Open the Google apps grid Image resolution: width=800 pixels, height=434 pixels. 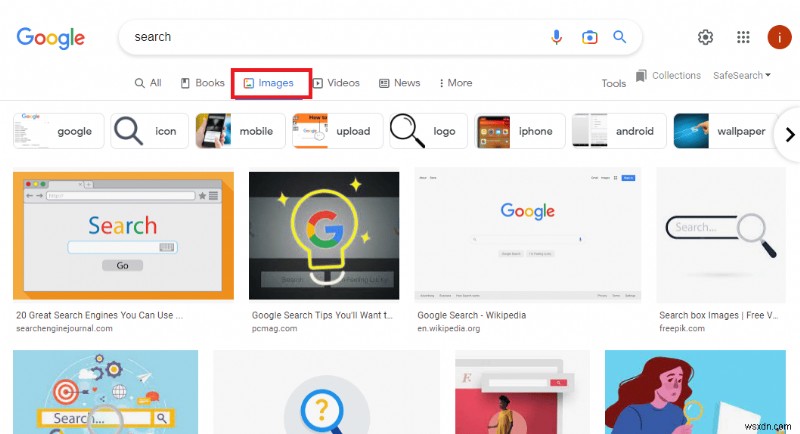[x=743, y=37]
